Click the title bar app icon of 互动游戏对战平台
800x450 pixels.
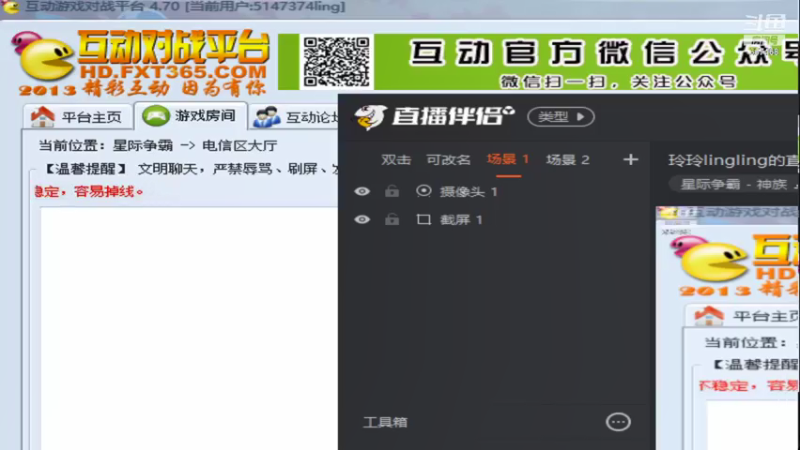[11, 7]
